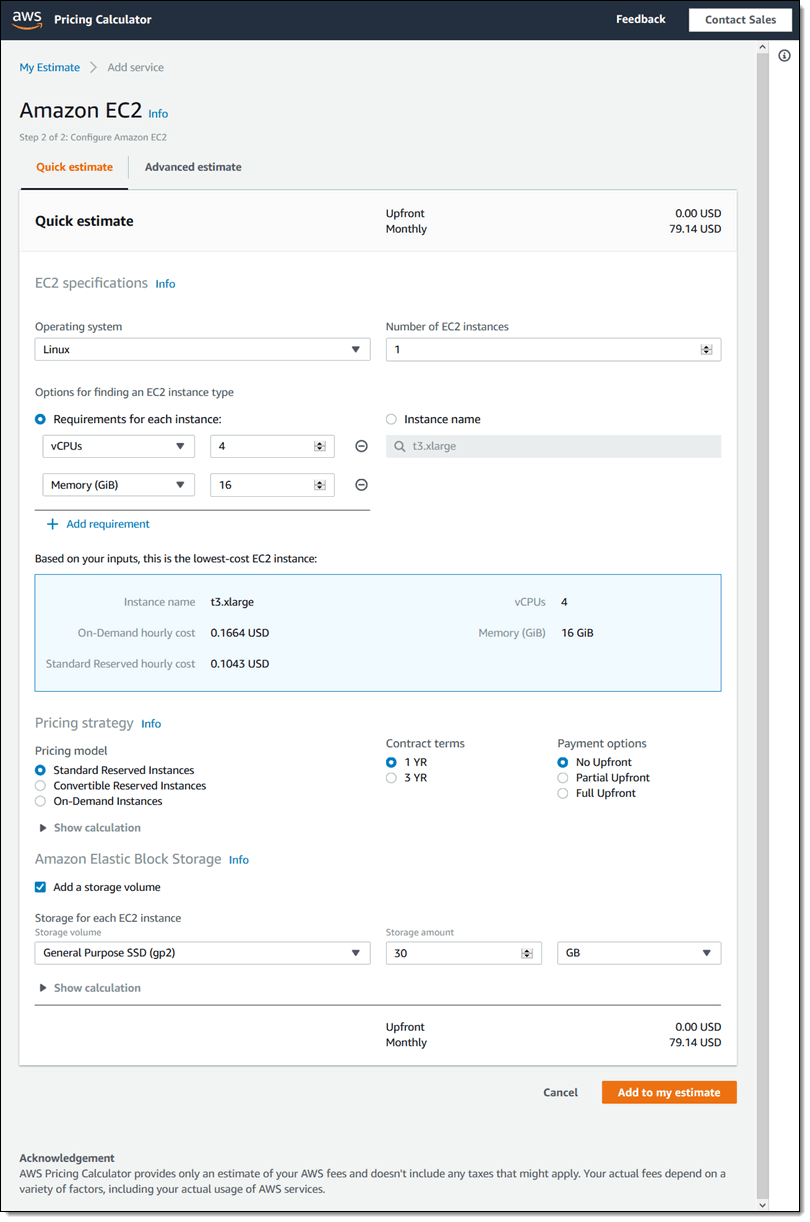Screen dimensions: 810x1222
Task: Choose the 3 YR contract term
Action: click(391, 777)
